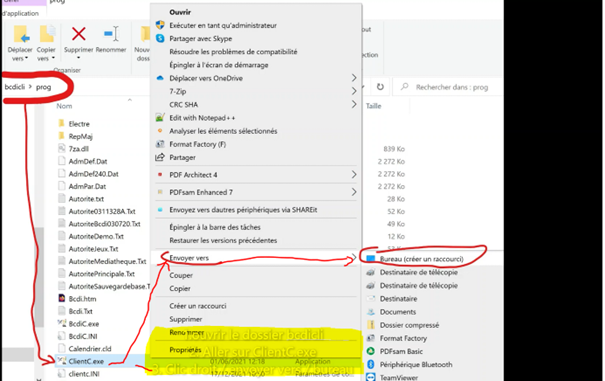Click the Taille column header

(373, 106)
